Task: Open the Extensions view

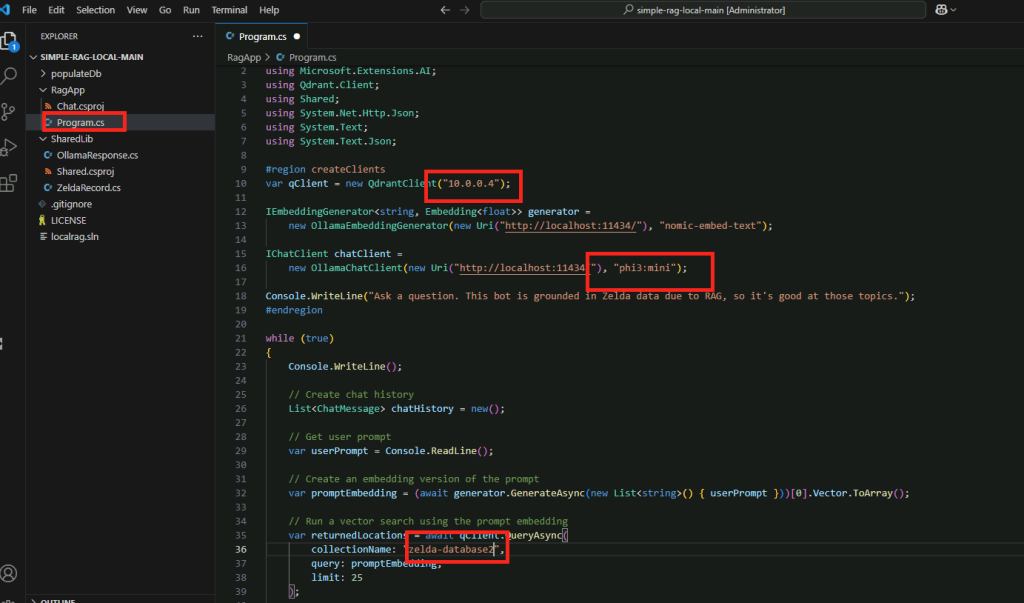Action: (x=8, y=183)
